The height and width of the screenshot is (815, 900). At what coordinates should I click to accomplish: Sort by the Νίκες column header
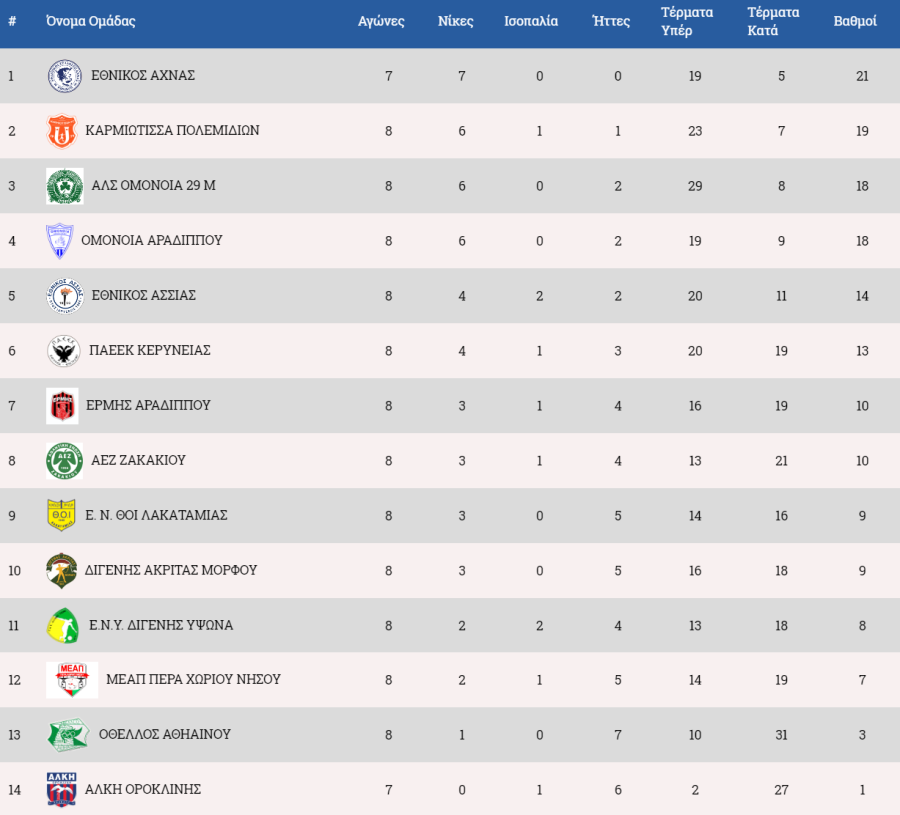pos(456,21)
